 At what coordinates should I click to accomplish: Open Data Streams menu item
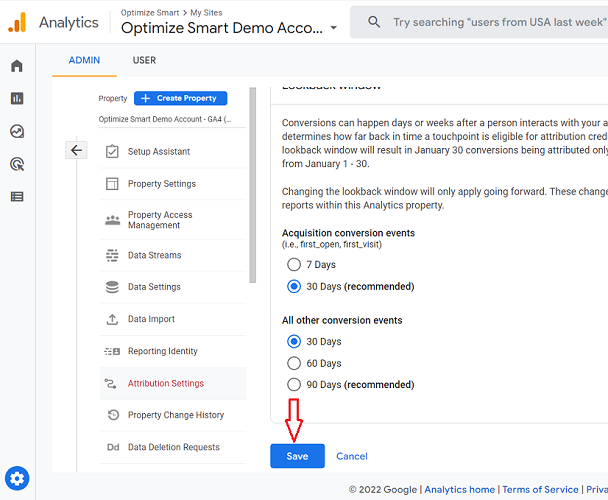[173, 255]
